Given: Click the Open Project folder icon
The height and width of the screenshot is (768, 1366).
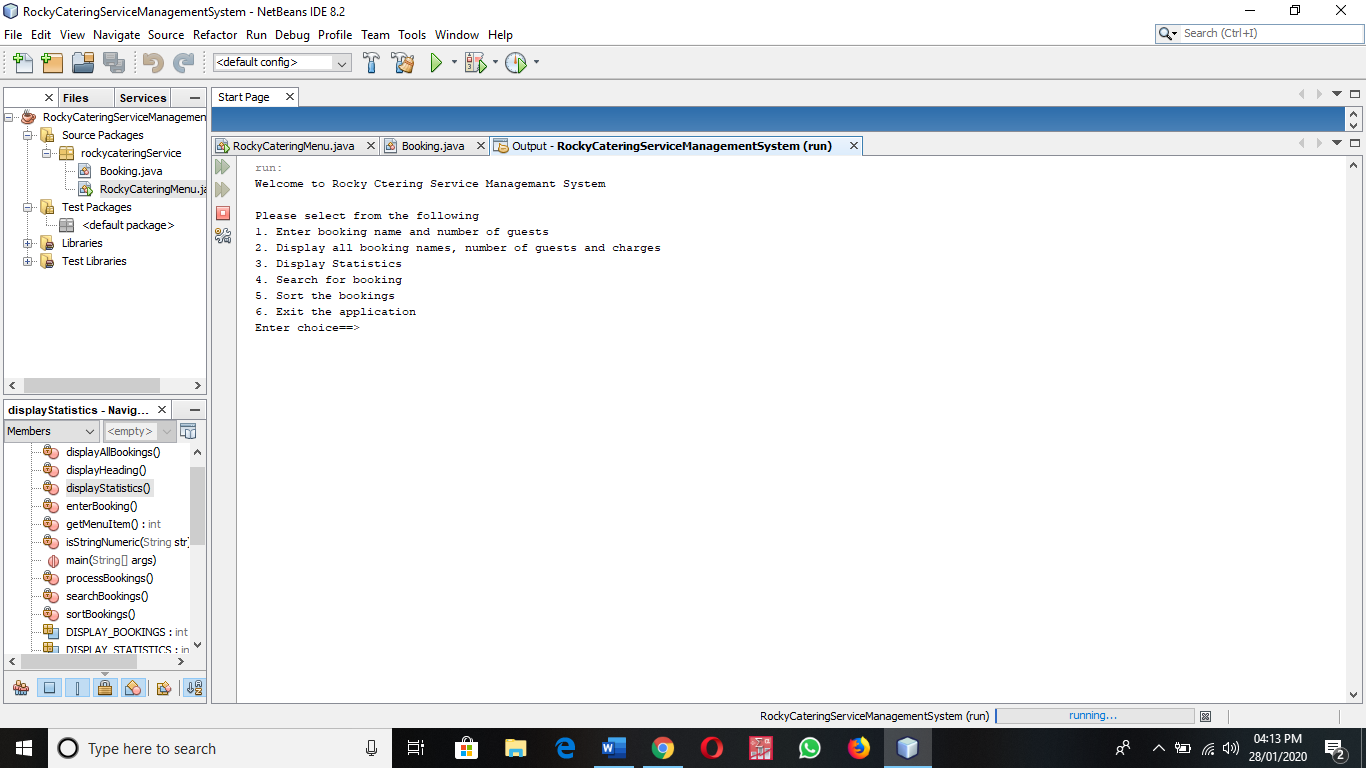Looking at the screenshot, I should (x=83, y=63).
